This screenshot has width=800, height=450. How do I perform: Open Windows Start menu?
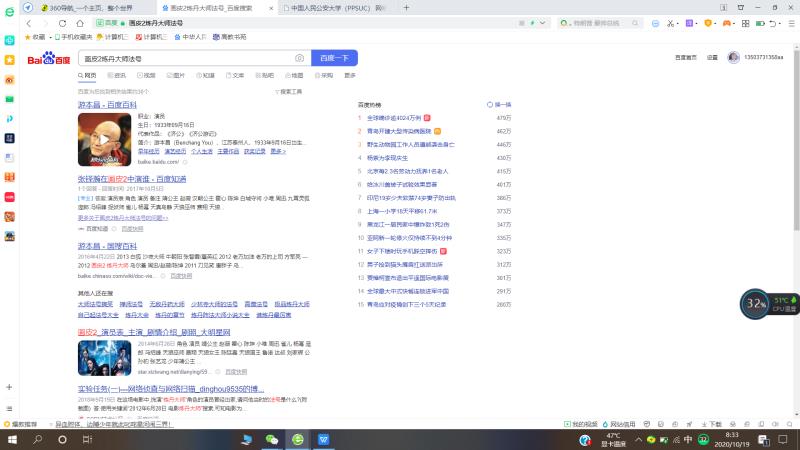click(12, 439)
